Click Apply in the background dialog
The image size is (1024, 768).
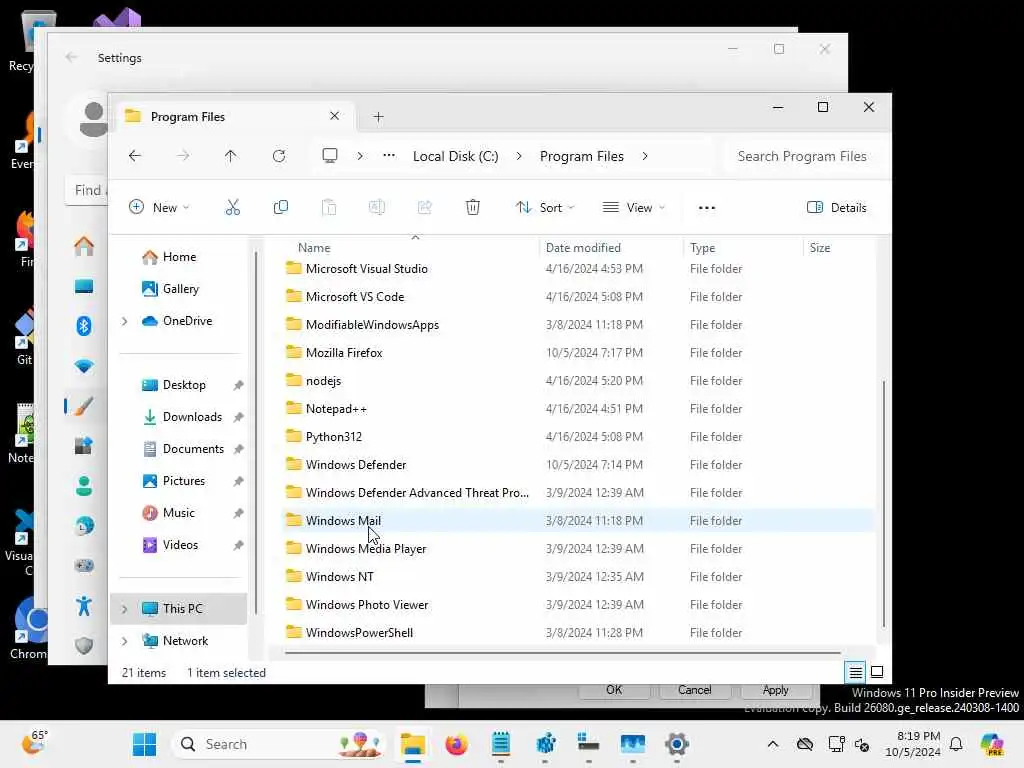[x=775, y=690]
